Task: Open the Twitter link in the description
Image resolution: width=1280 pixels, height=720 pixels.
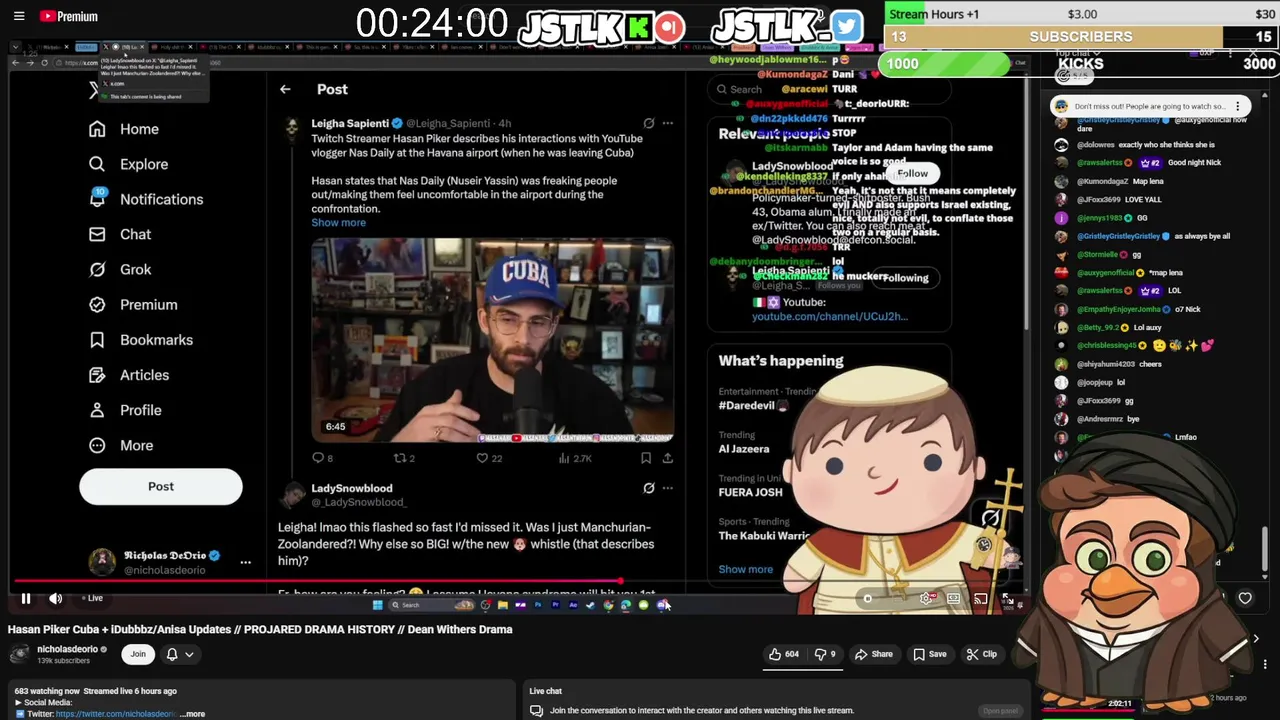Action: 117,714
